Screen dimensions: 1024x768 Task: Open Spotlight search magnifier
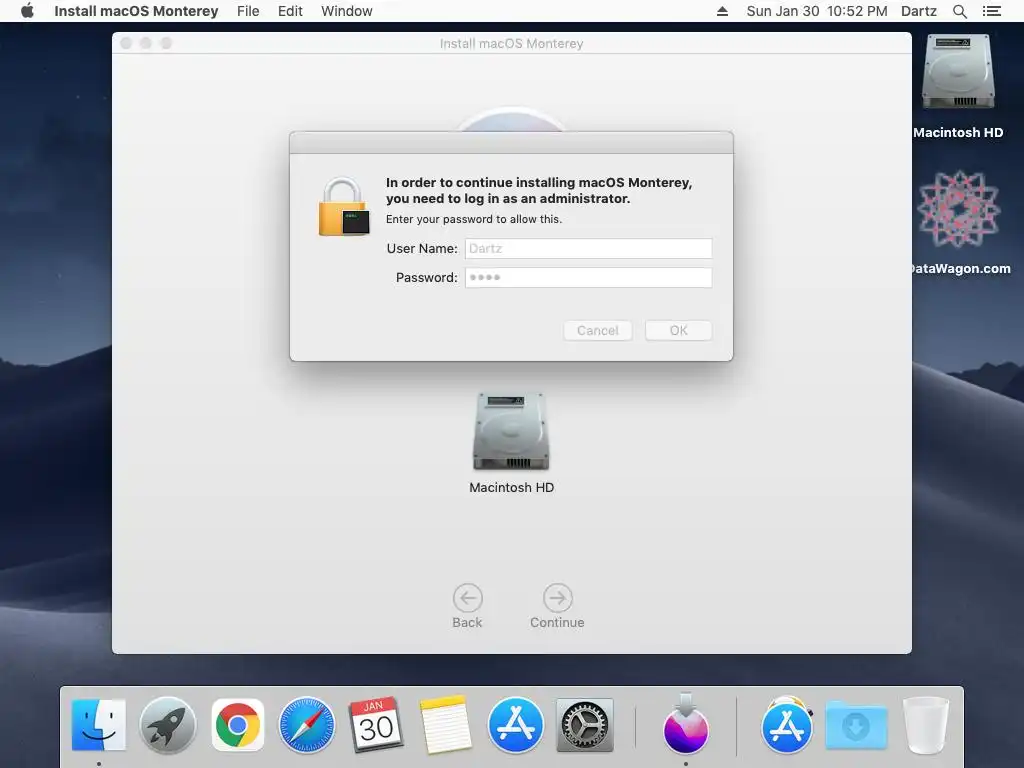(x=959, y=11)
